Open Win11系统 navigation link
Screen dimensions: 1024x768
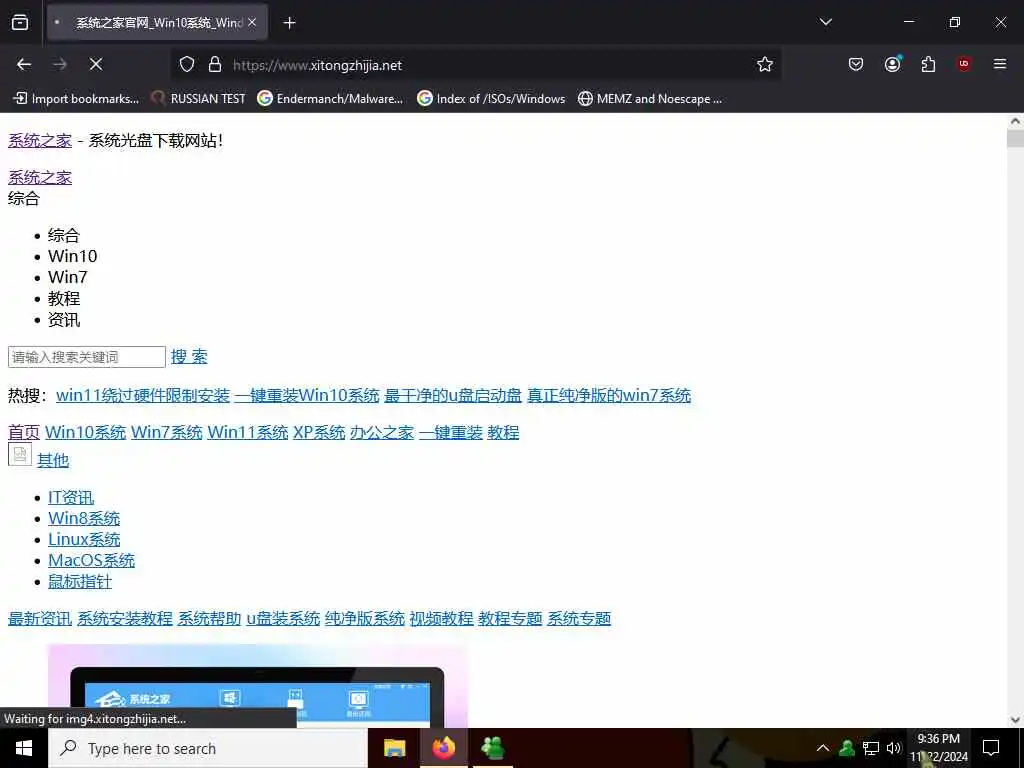248,432
